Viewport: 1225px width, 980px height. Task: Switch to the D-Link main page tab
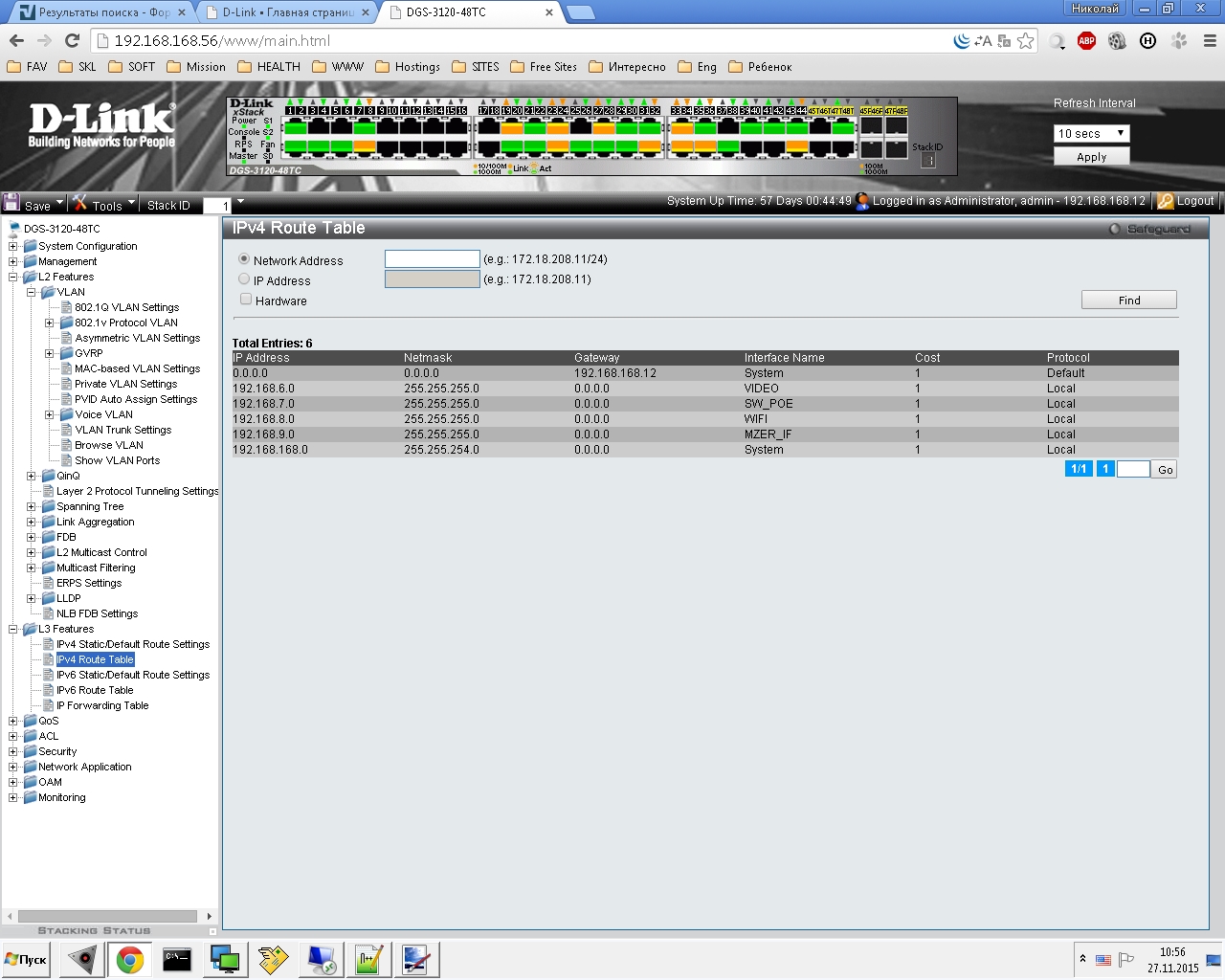287,12
